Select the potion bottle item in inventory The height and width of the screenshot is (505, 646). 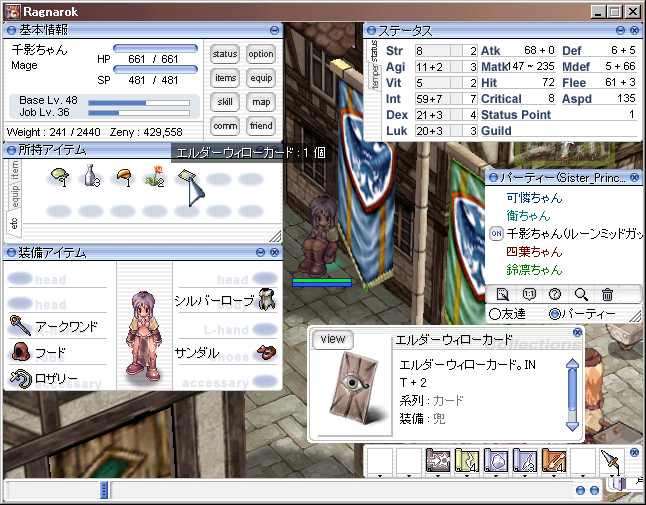pos(91,176)
